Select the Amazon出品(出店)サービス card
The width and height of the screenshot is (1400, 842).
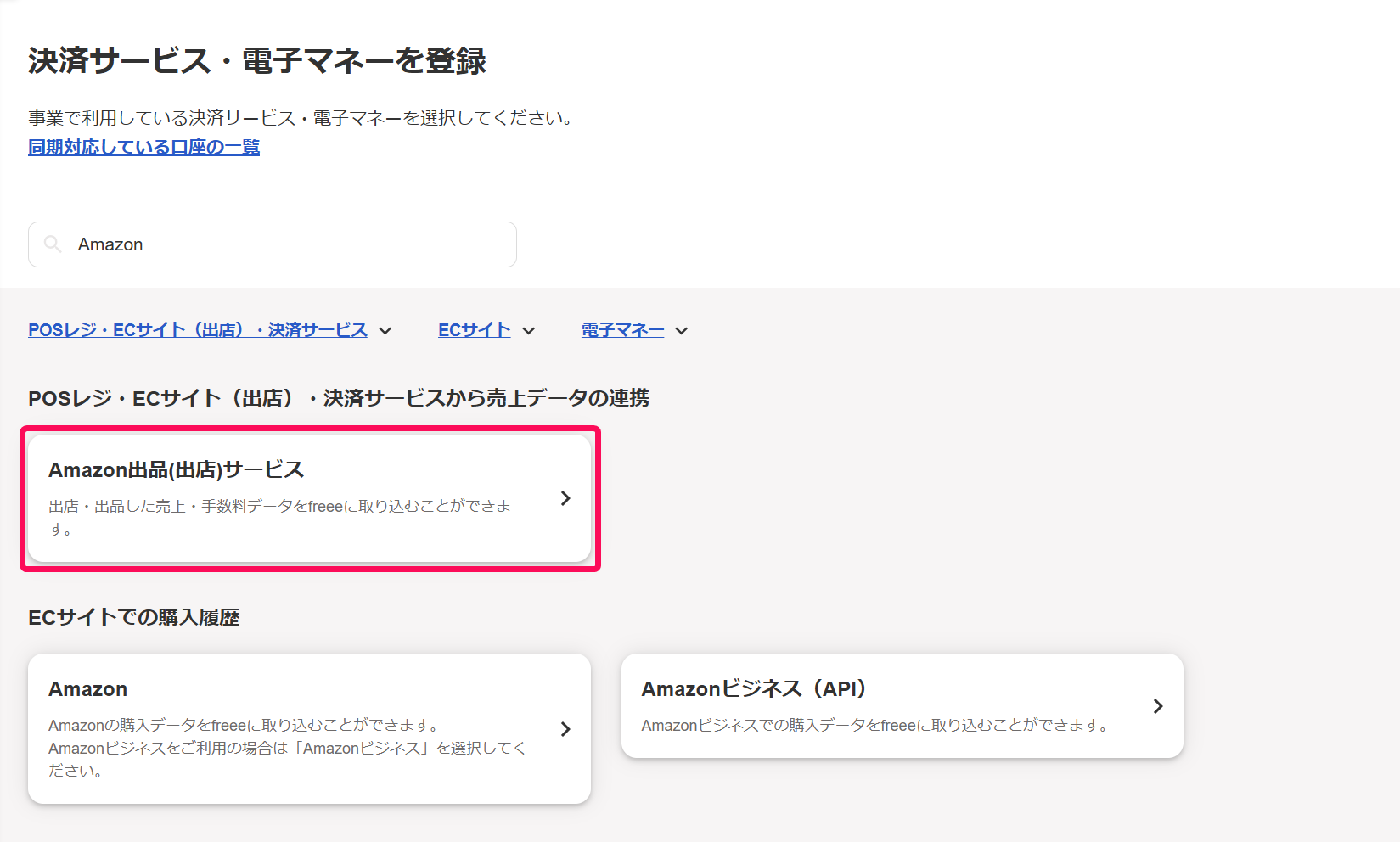coord(309,498)
